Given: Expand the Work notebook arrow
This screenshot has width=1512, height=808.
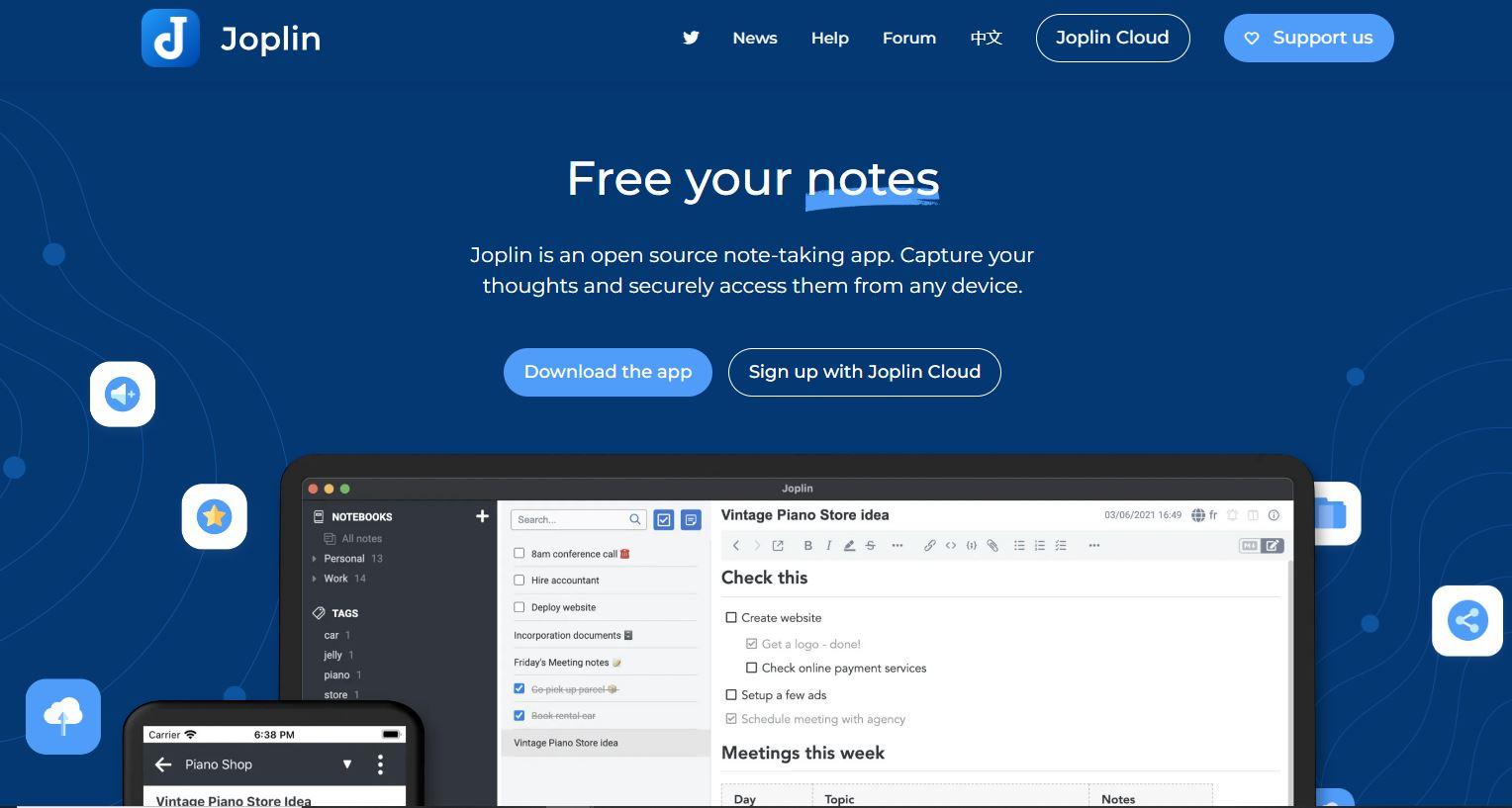Looking at the screenshot, I should click(x=315, y=579).
